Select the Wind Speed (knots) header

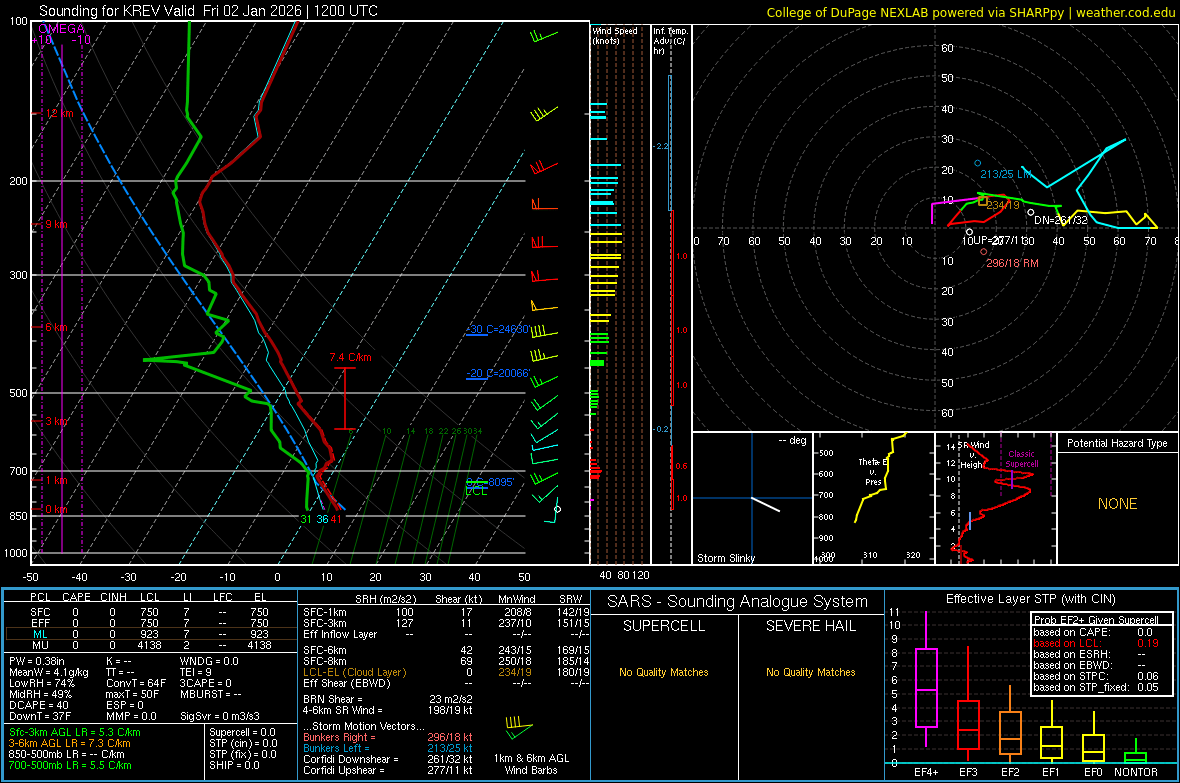[x=615, y=35]
